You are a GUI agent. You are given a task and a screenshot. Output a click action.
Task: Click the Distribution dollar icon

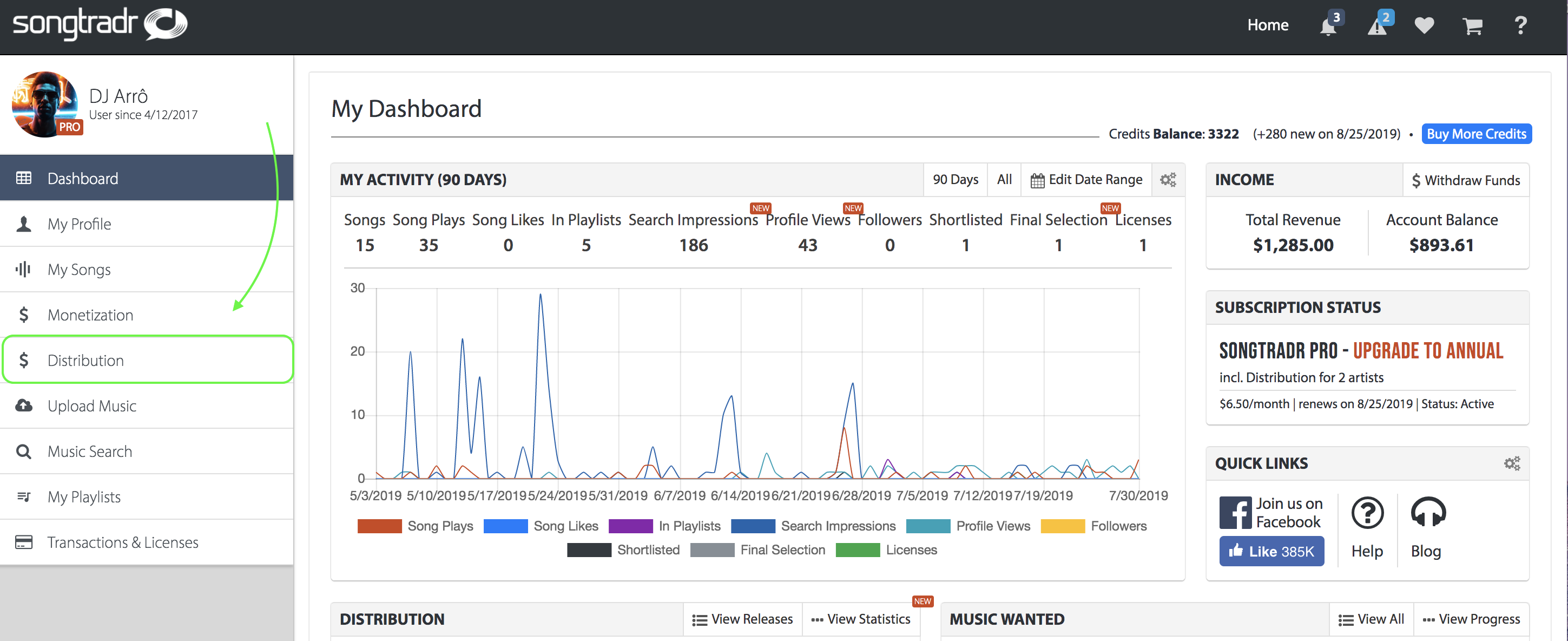pos(24,360)
